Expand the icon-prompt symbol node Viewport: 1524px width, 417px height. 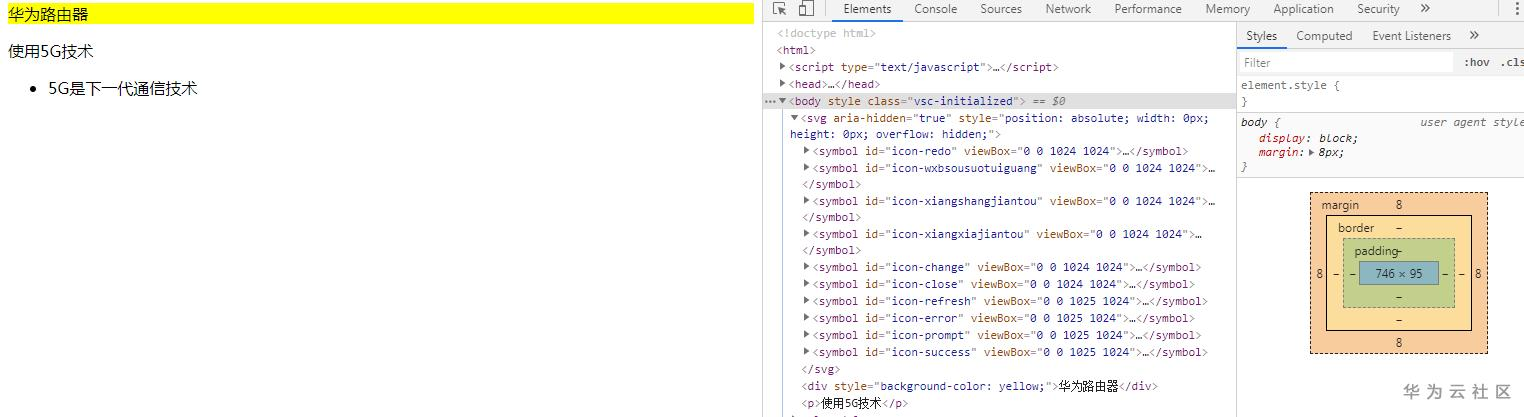click(808, 335)
